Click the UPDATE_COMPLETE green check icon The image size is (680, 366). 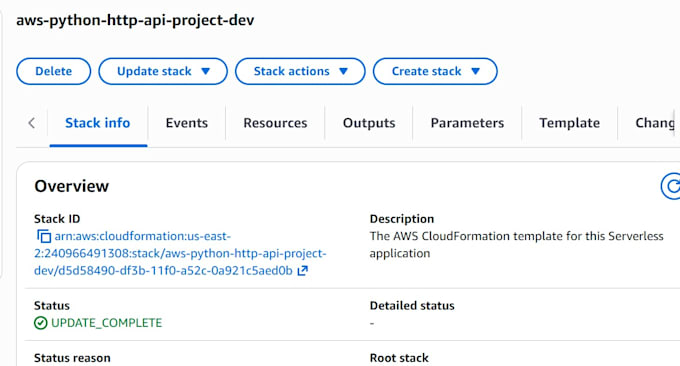(40, 323)
